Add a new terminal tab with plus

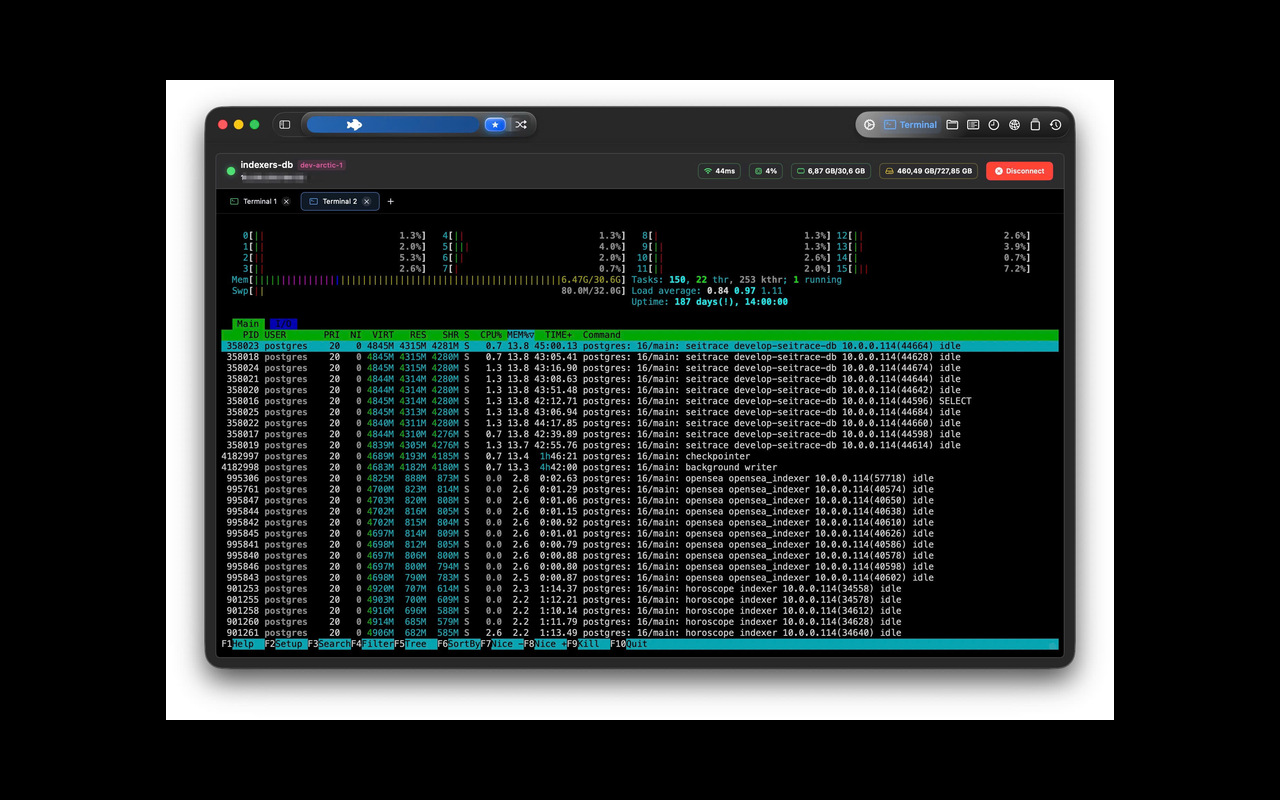pos(391,201)
